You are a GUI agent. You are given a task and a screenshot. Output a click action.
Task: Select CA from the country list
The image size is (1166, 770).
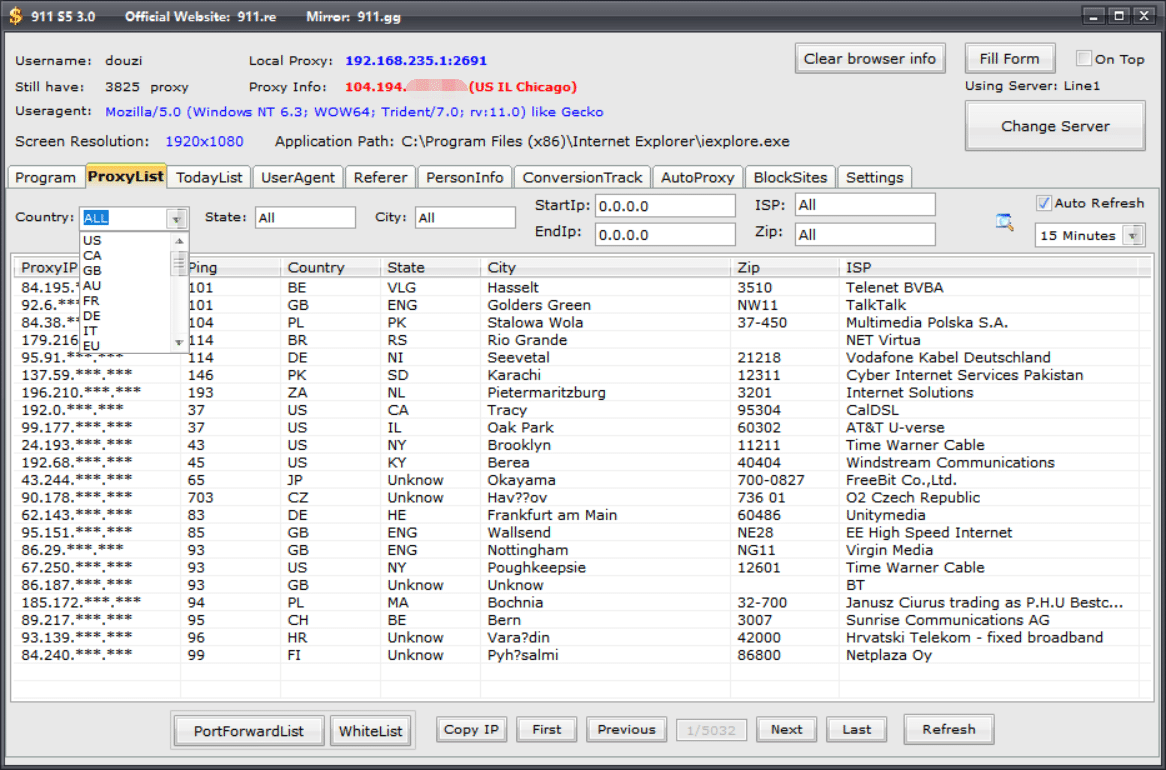point(92,256)
